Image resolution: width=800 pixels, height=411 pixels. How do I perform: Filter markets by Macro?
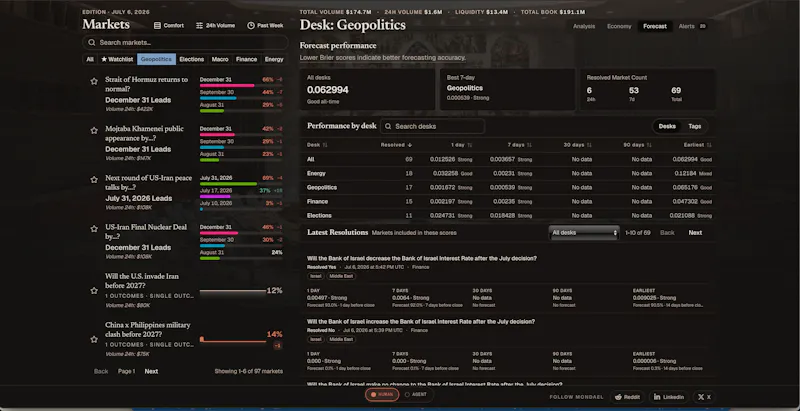point(220,60)
